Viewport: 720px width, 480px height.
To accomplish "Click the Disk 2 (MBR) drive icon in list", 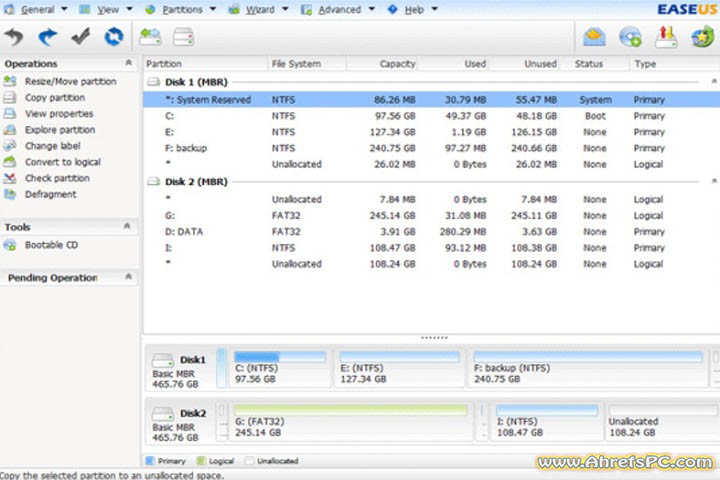I will (x=153, y=181).
